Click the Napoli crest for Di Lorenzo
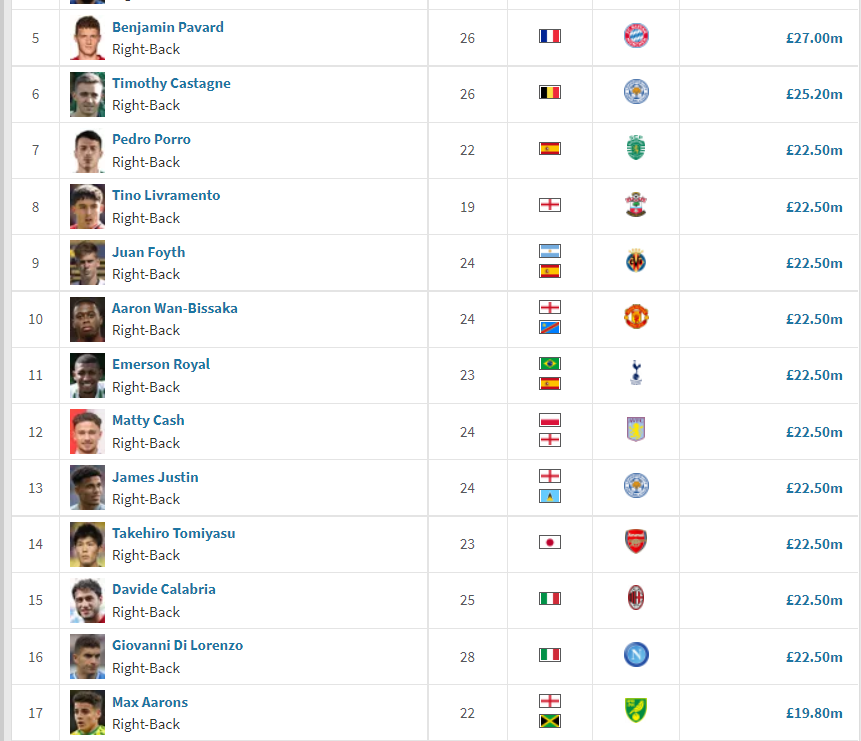861x741 pixels. click(x=636, y=655)
